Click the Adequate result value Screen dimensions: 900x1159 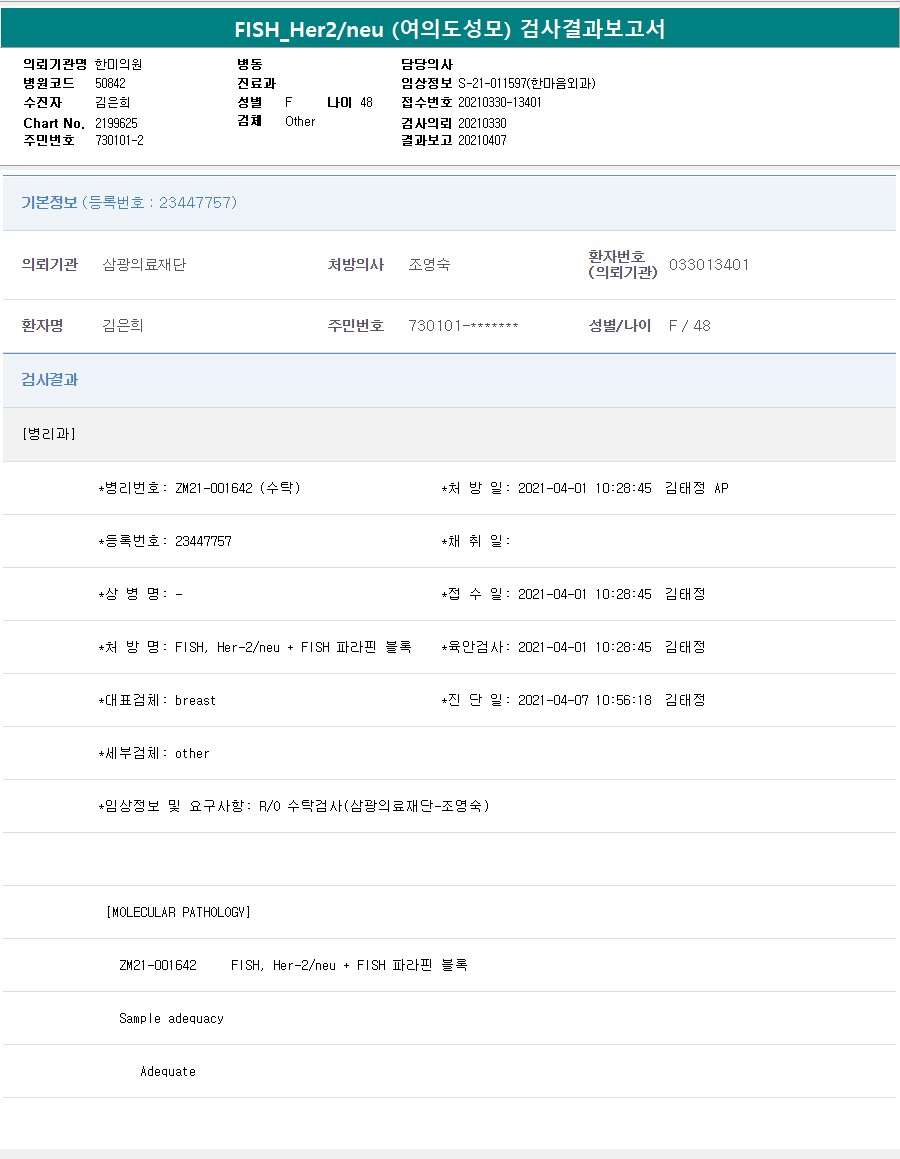point(168,1072)
